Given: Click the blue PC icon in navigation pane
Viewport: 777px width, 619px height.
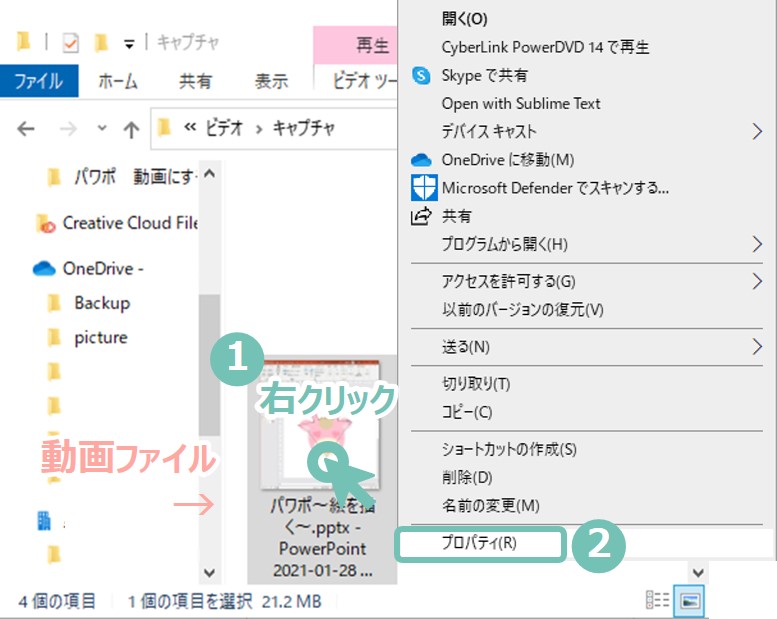Looking at the screenshot, I should pos(44,521).
